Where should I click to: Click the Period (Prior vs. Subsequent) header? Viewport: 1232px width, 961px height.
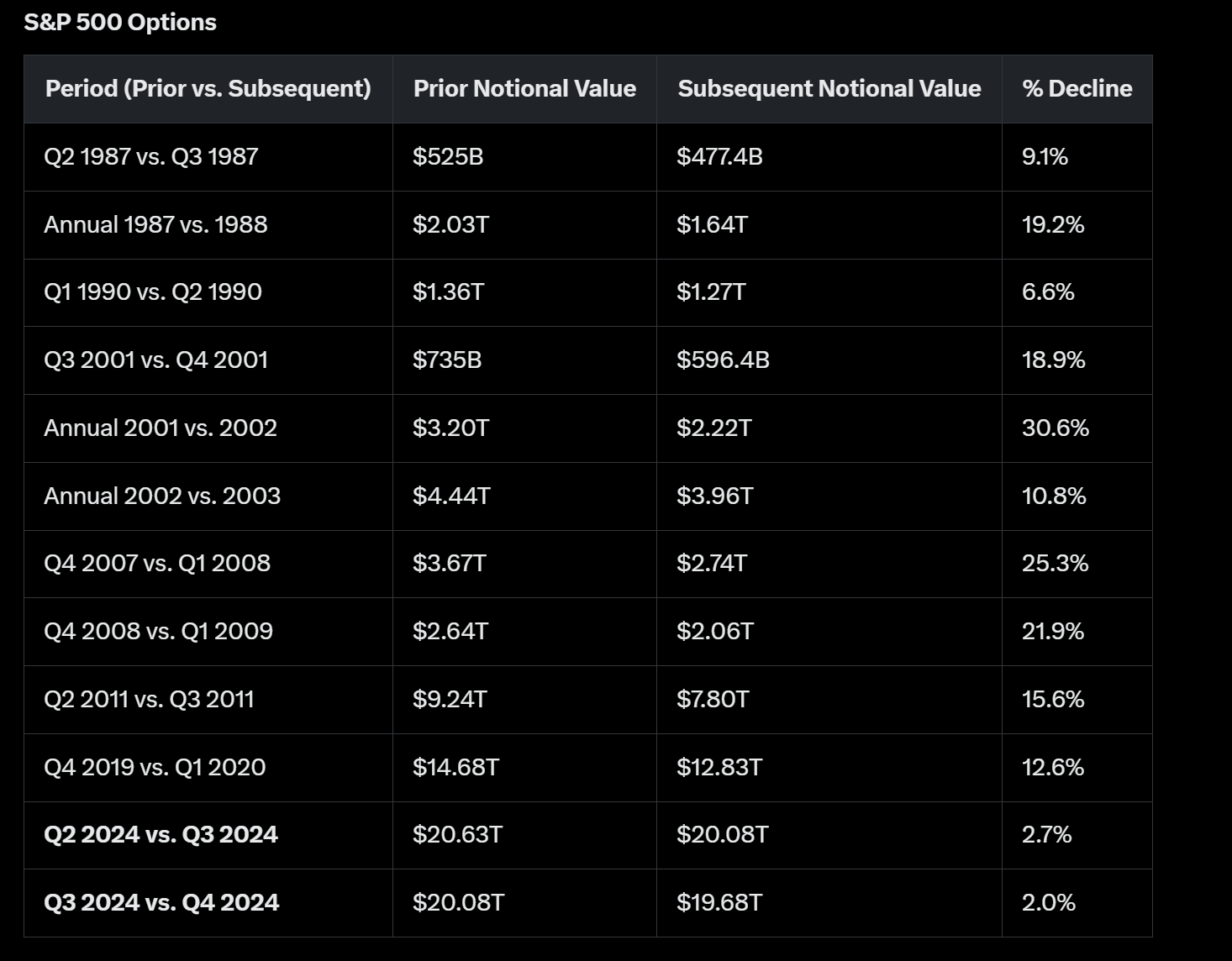pos(208,89)
